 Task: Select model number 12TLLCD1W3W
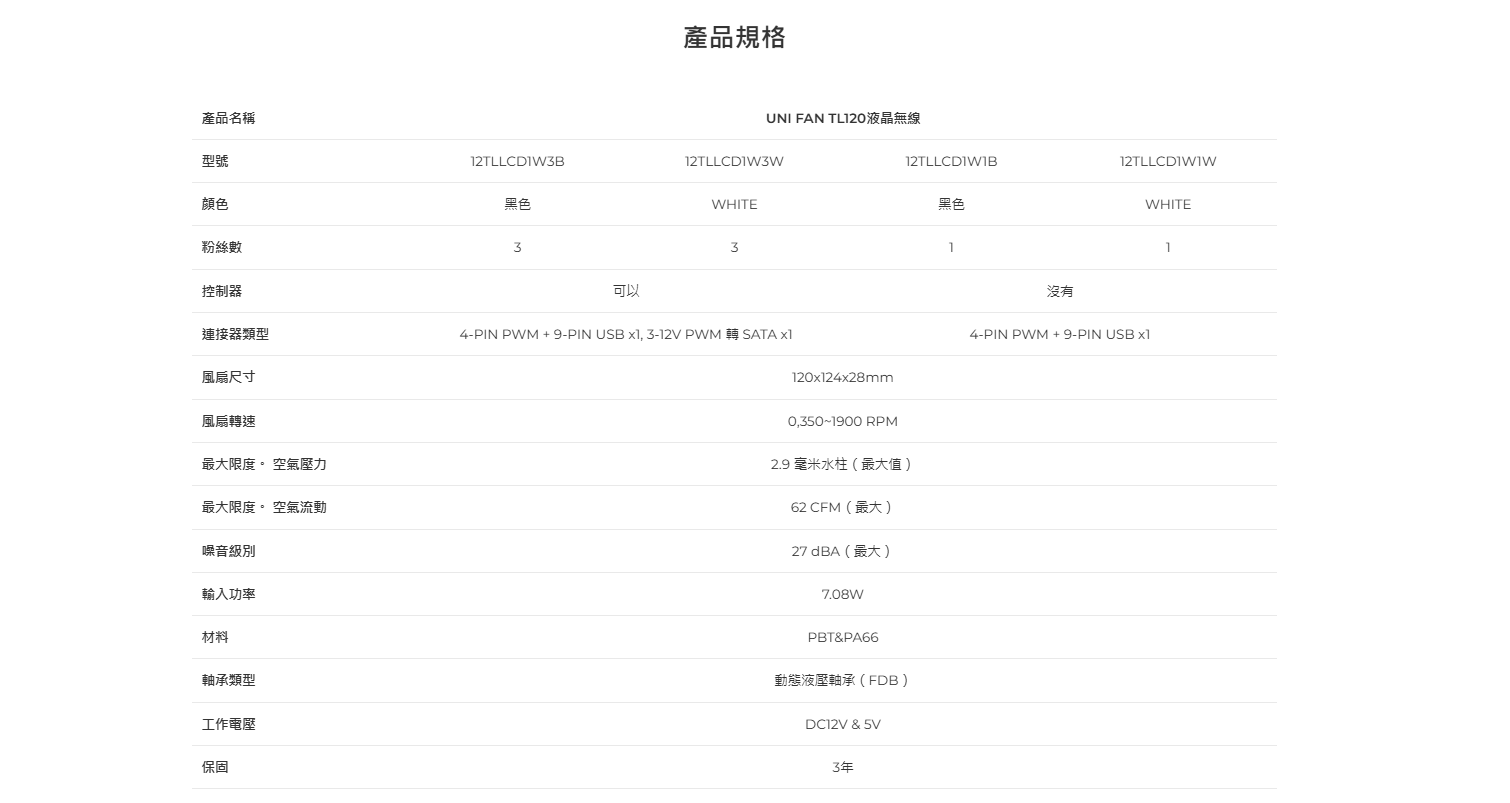[x=734, y=161]
